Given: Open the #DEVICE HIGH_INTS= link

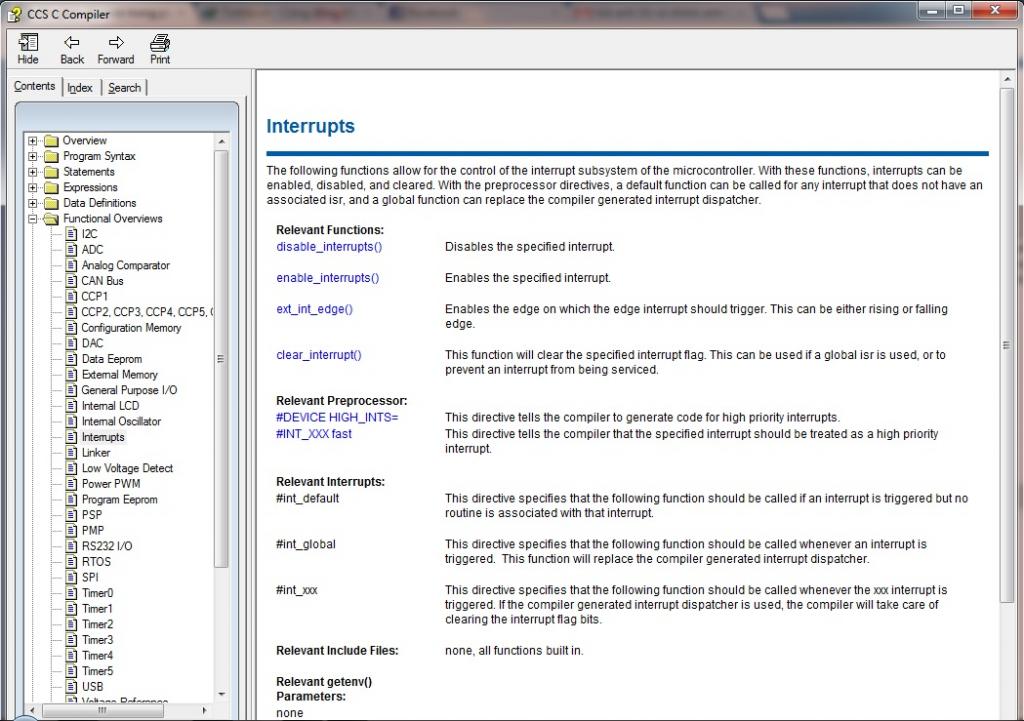Looking at the screenshot, I should 337,417.
